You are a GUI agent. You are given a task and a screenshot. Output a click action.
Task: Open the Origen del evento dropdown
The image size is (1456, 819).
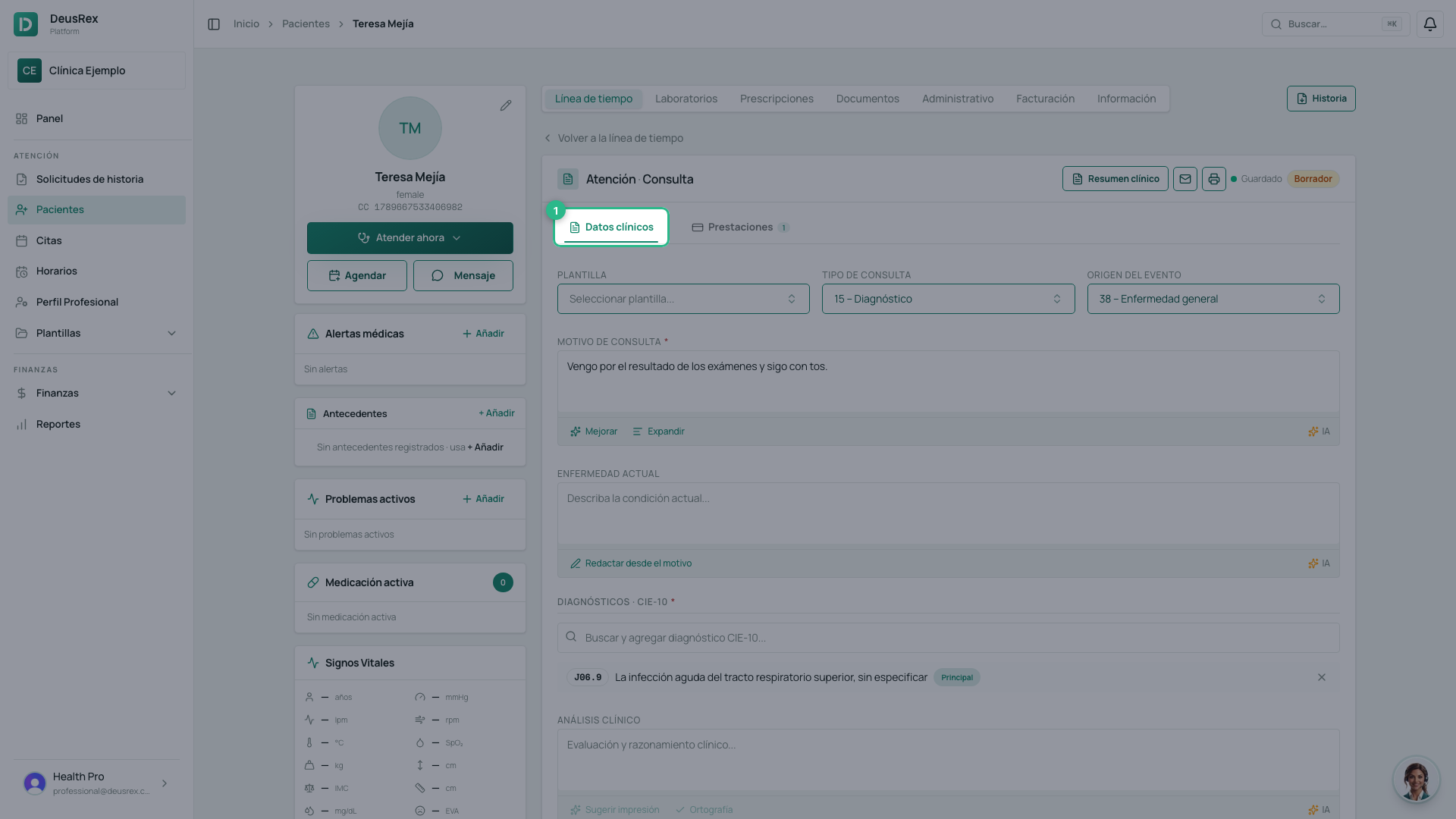1213,299
